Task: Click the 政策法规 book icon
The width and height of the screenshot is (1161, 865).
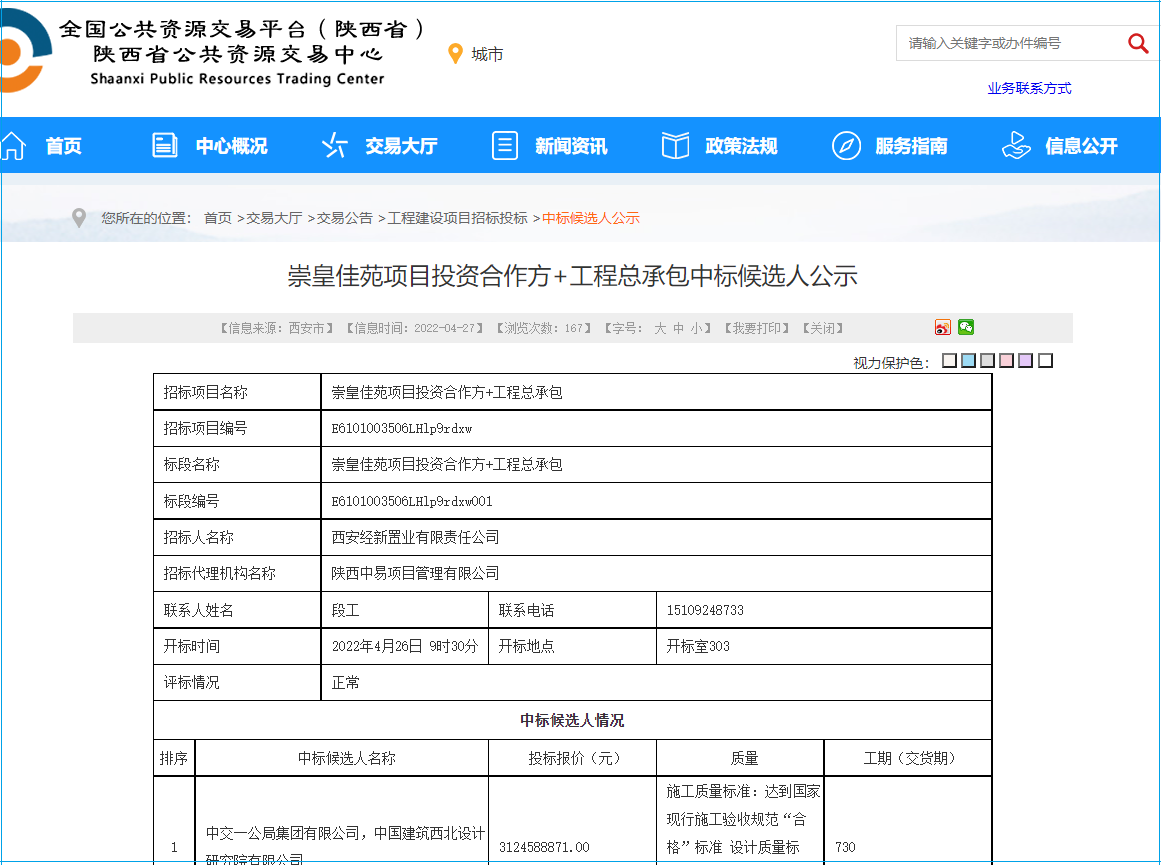Action: pos(676,146)
